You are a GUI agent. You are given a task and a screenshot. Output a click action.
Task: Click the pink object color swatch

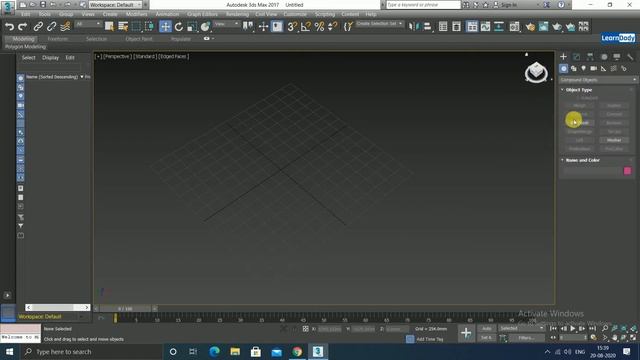(x=627, y=171)
